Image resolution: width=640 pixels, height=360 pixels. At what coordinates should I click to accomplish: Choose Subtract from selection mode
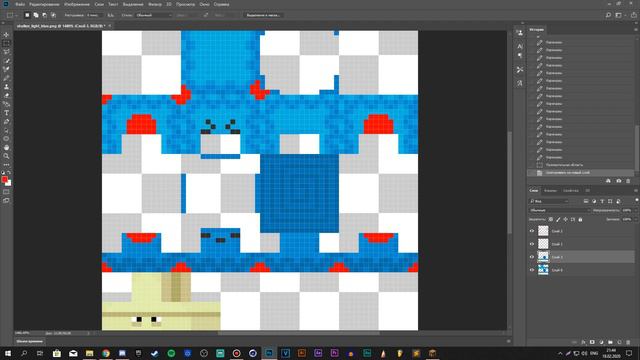pyautogui.click(x=44, y=15)
